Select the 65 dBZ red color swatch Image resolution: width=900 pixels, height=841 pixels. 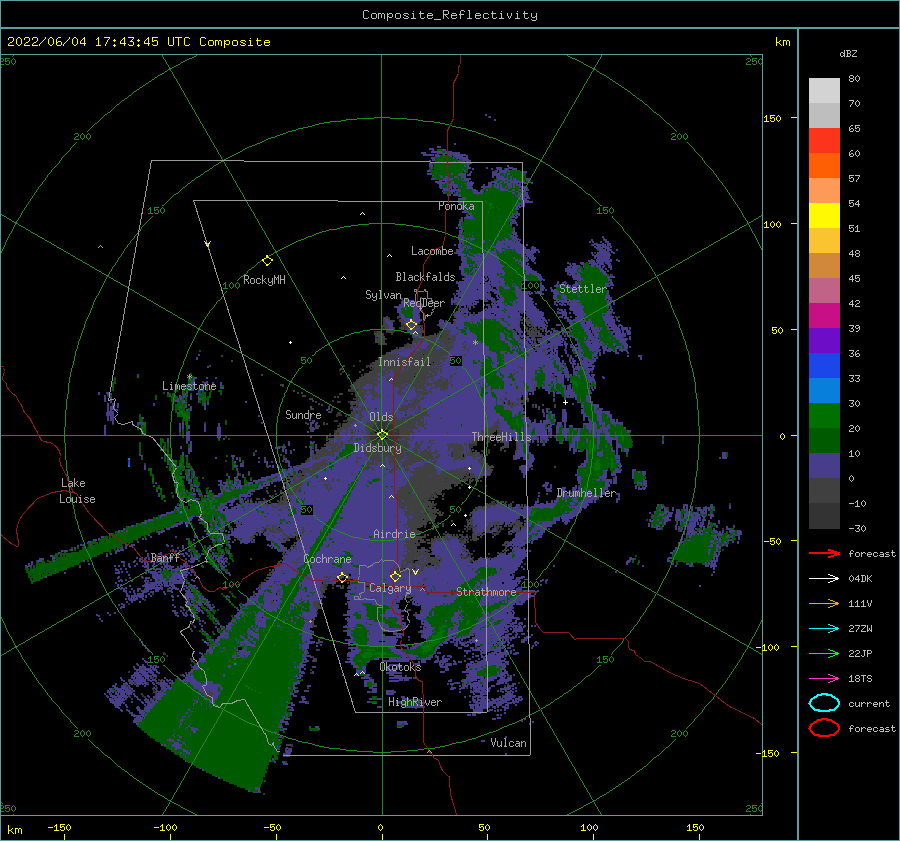(824, 141)
